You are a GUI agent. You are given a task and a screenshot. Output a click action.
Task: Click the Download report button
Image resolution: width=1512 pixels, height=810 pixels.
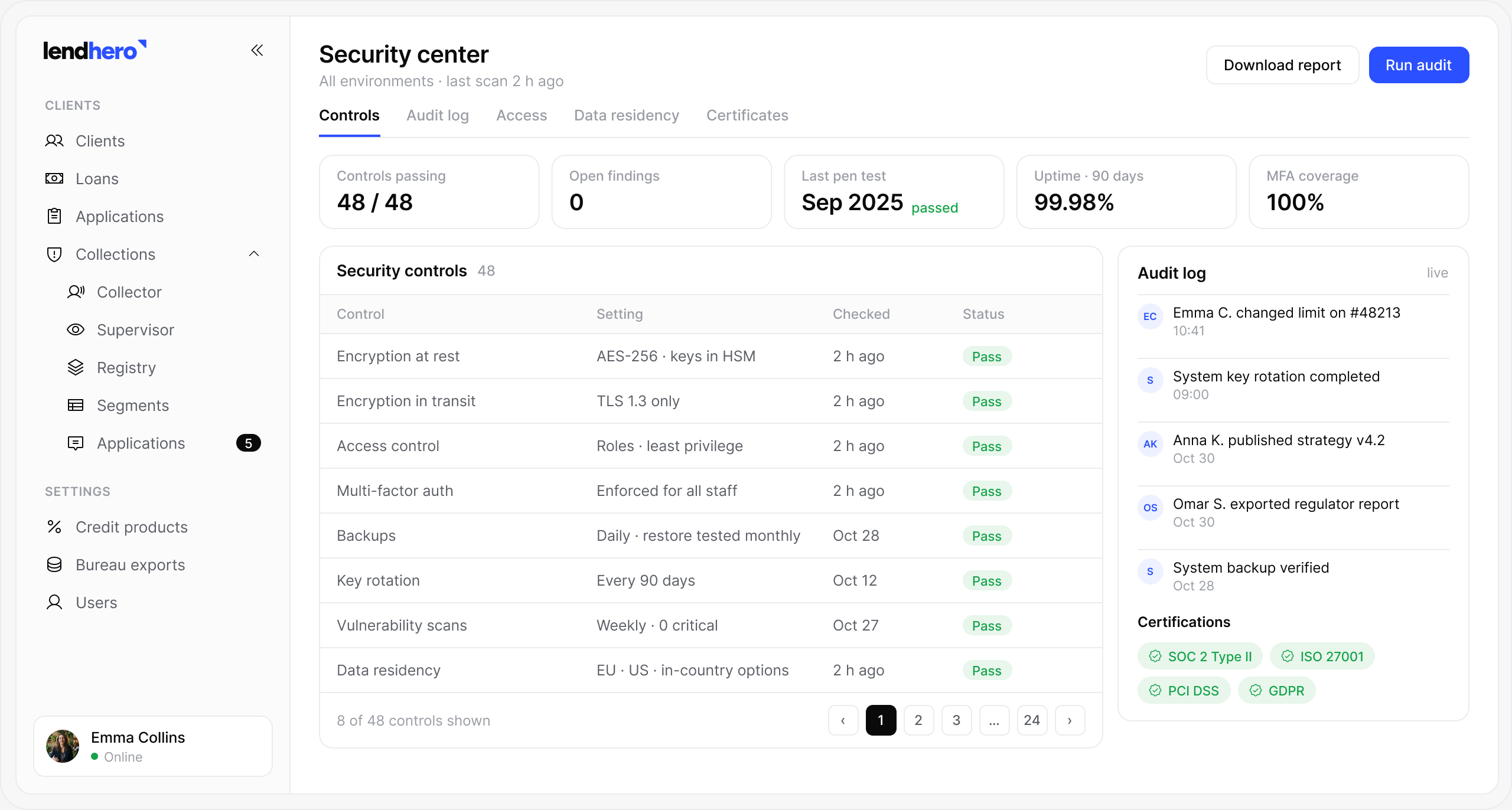1282,65
